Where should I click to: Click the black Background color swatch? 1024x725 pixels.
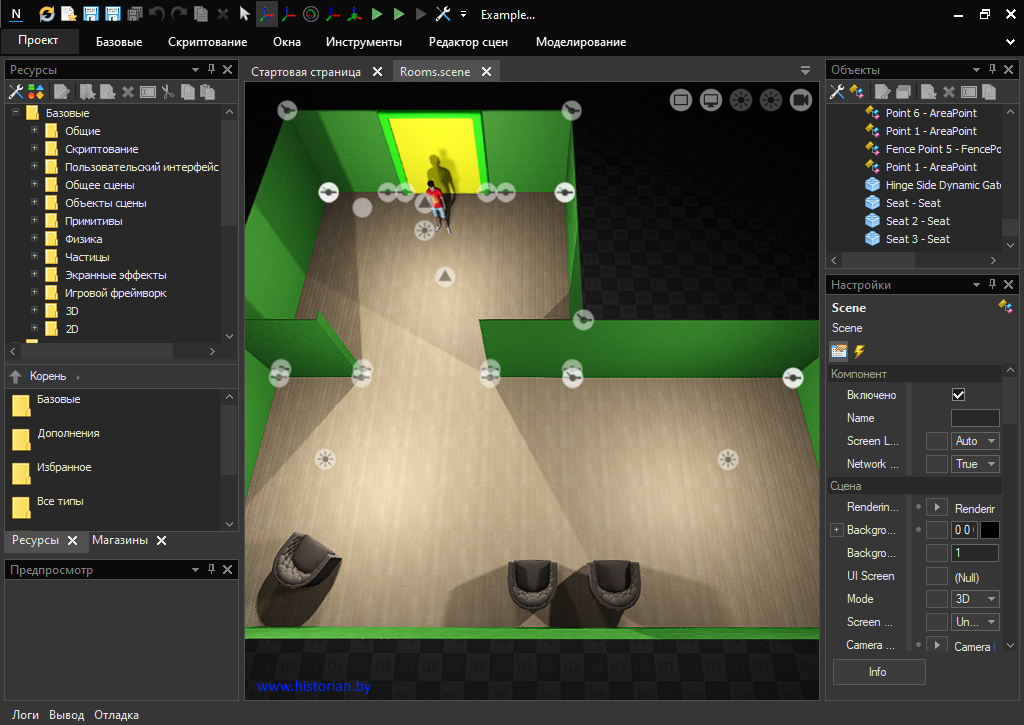tap(989, 530)
